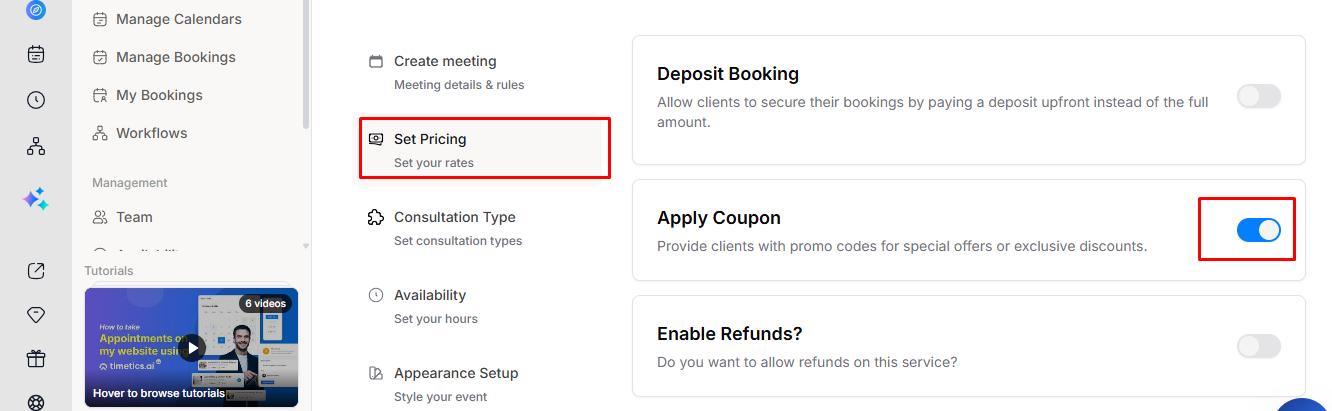Click the compass icon in left rail
The width and height of the screenshot is (1332, 411).
(x=36, y=10)
